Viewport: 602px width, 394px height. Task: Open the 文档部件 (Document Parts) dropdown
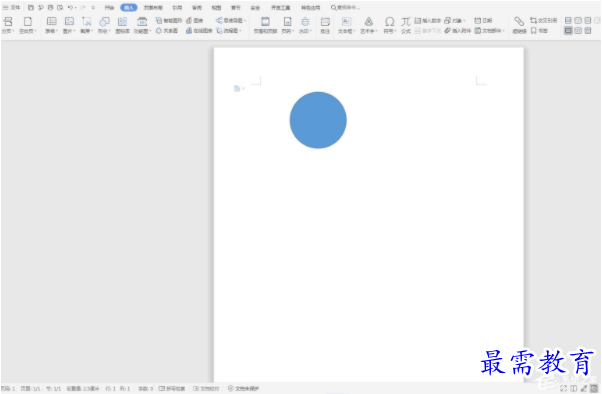(x=490, y=31)
